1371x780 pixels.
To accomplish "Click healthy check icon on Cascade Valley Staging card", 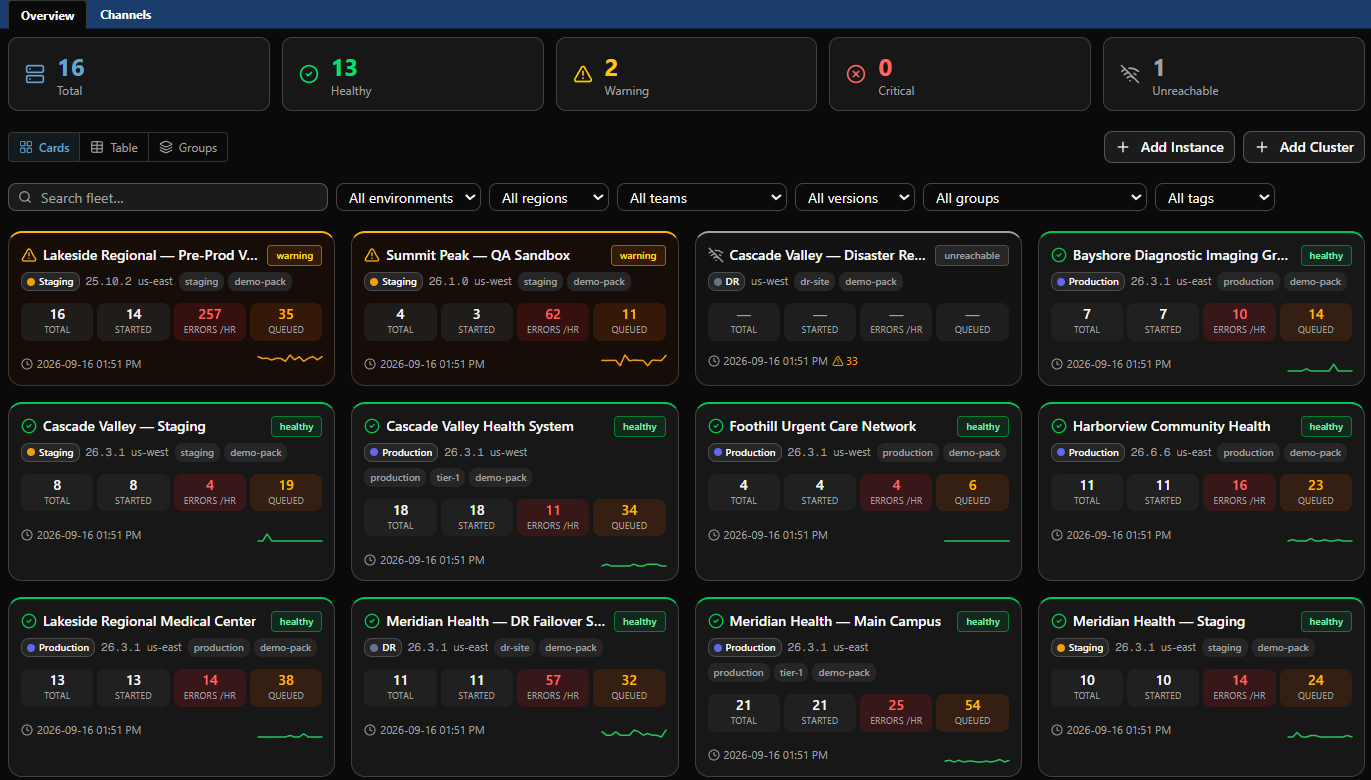I will point(29,426).
